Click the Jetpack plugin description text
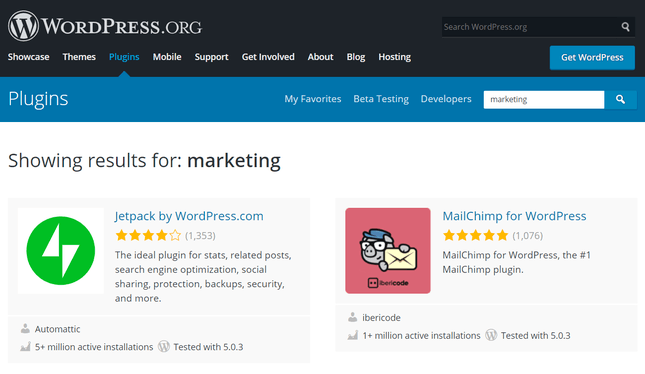The height and width of the screenshot is (374, 645). coord(203,276)
